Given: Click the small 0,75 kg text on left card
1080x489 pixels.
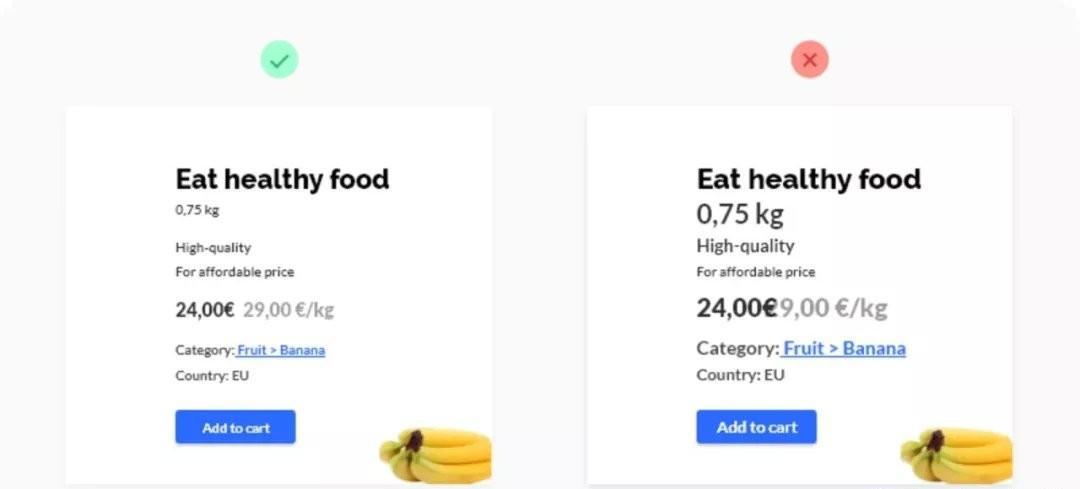Looking at the screenshot, I should [197, 211].
